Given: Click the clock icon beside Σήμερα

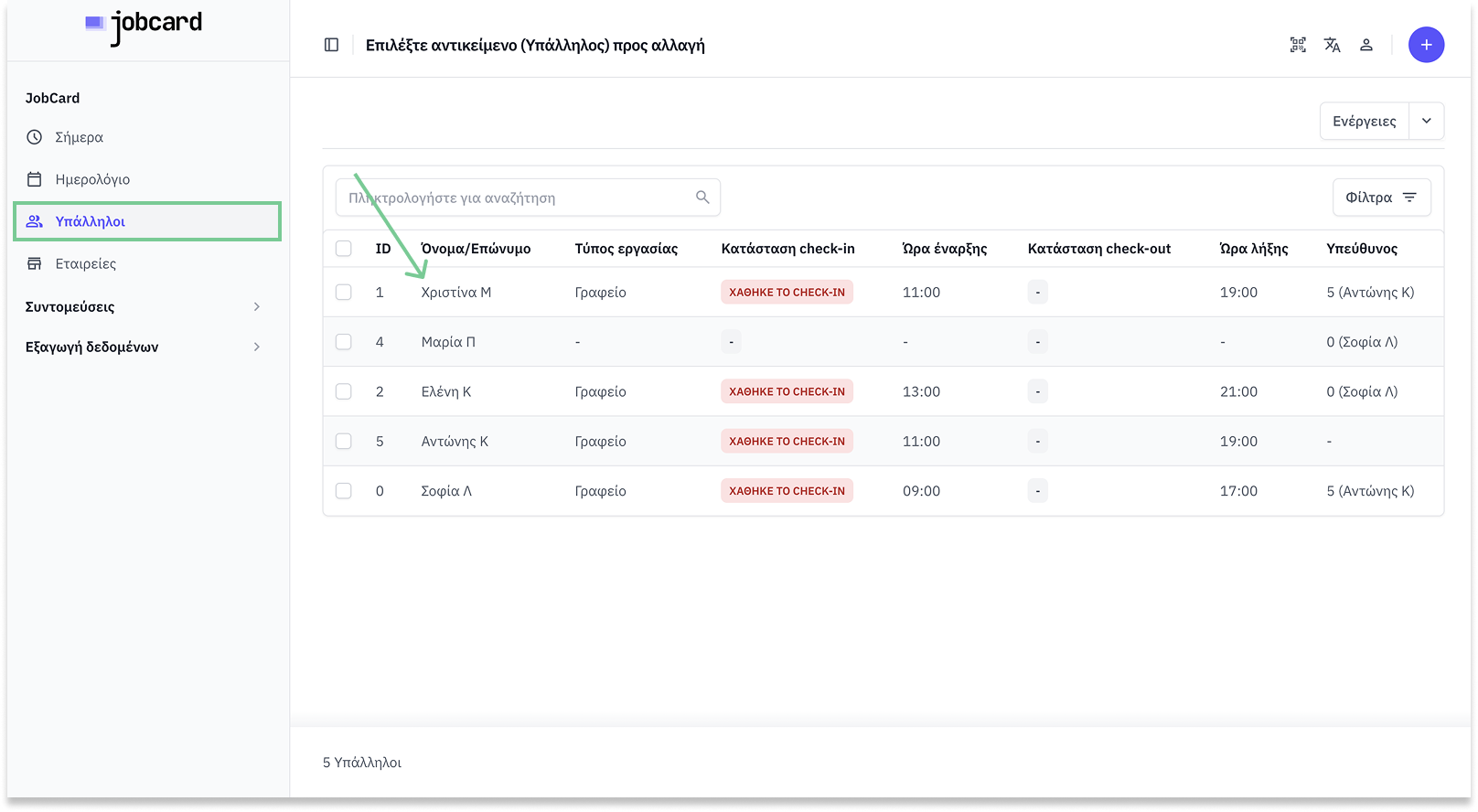Looking at the screenshot, I should click(35, 137).
